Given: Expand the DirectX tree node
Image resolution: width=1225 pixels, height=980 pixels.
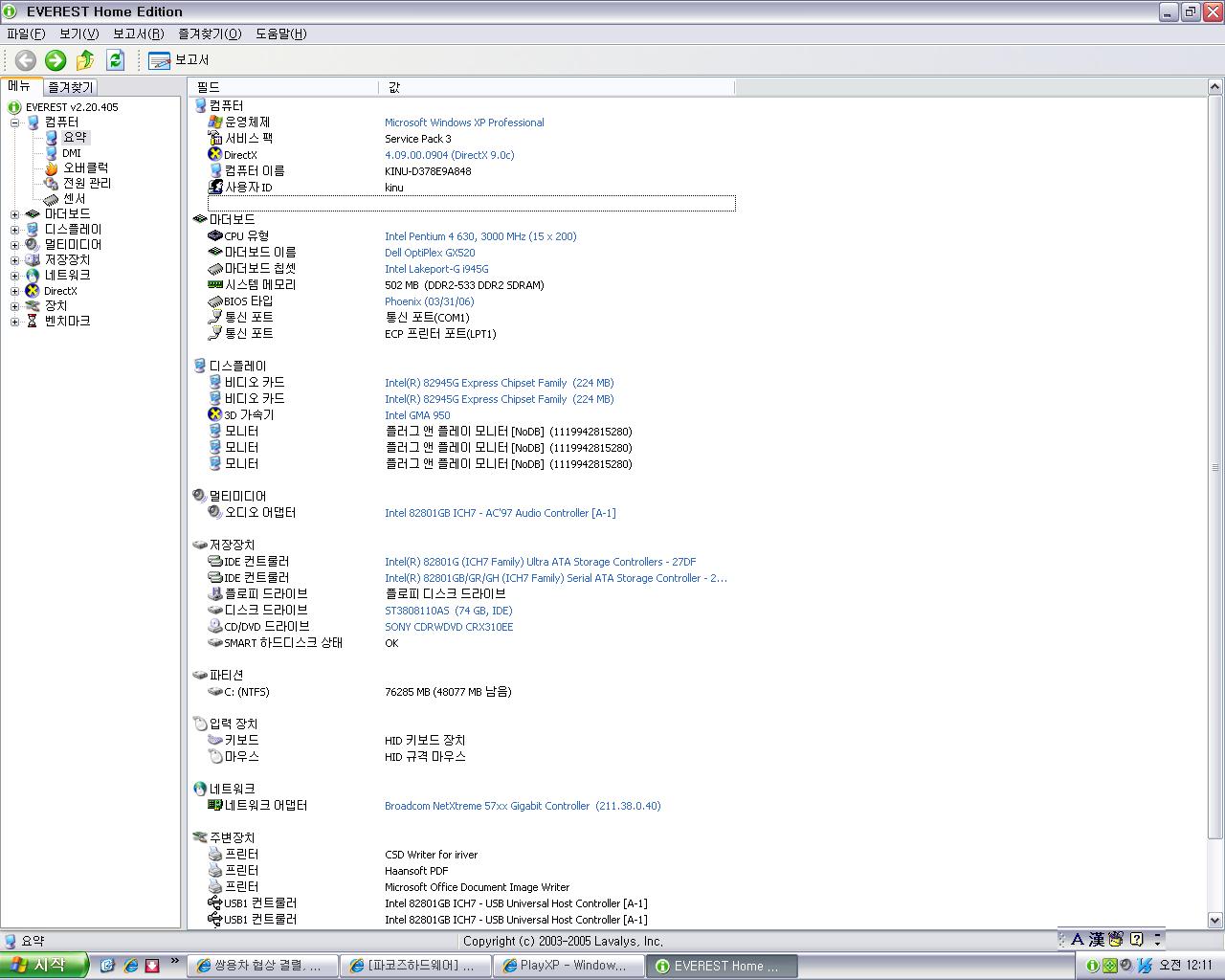Looking at the screenshot, I should point(14,291).
